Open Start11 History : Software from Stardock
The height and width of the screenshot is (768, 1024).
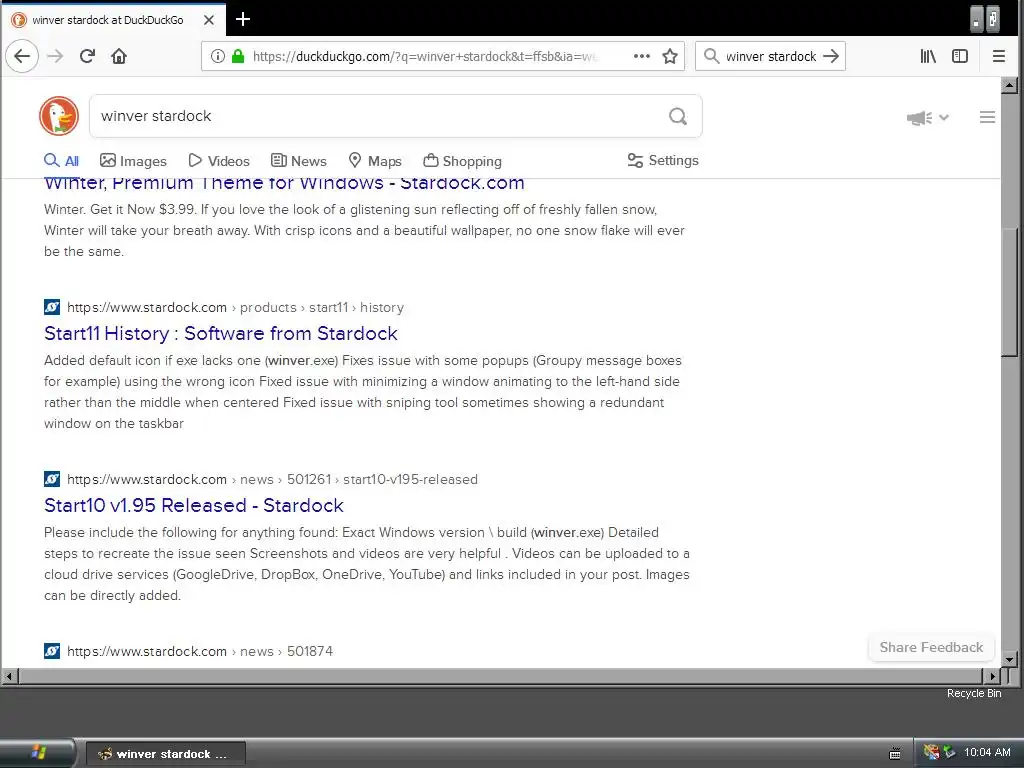pos(221,333)
